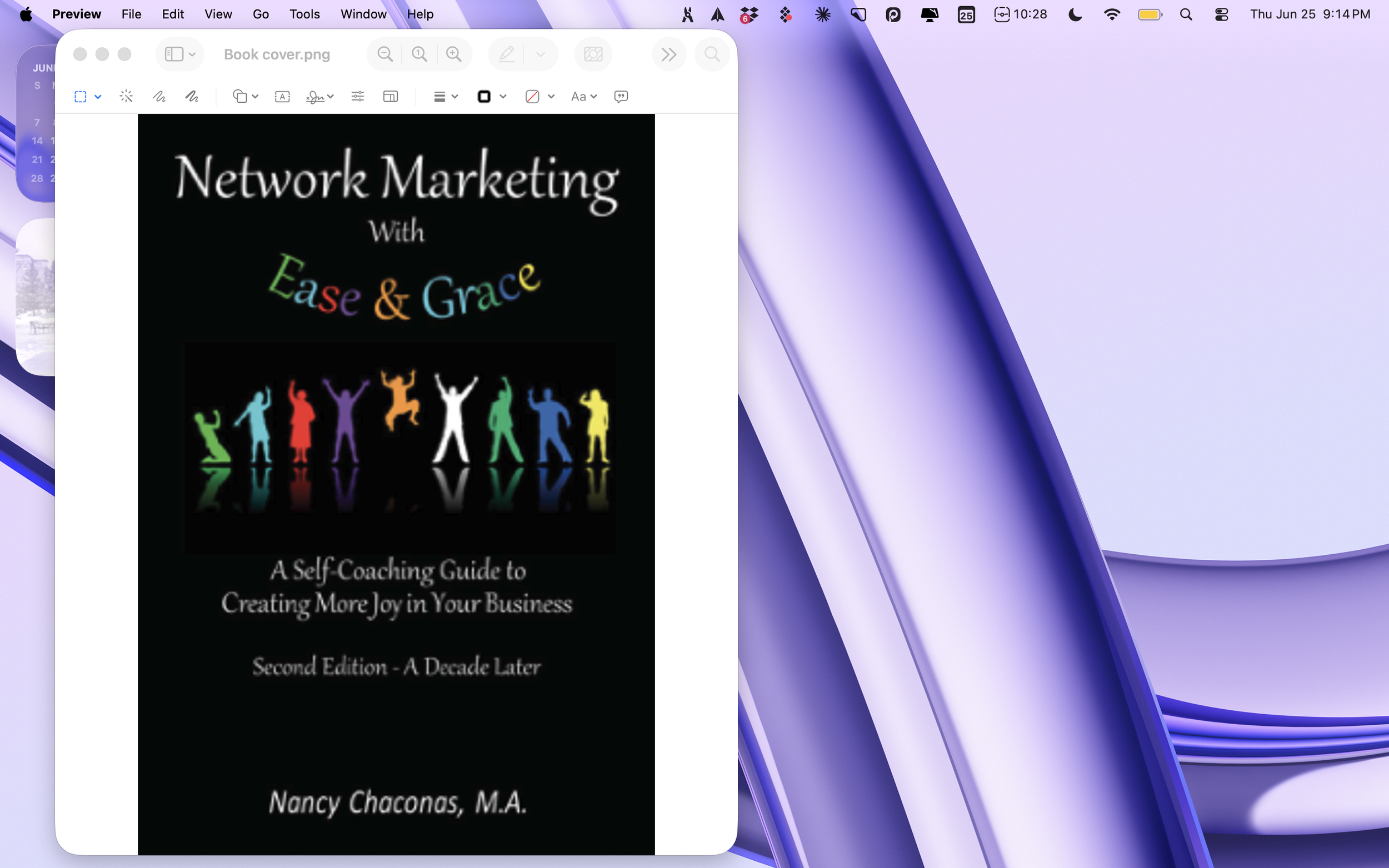Click the 10:28 timer menu bar item

pos(1021,14)
